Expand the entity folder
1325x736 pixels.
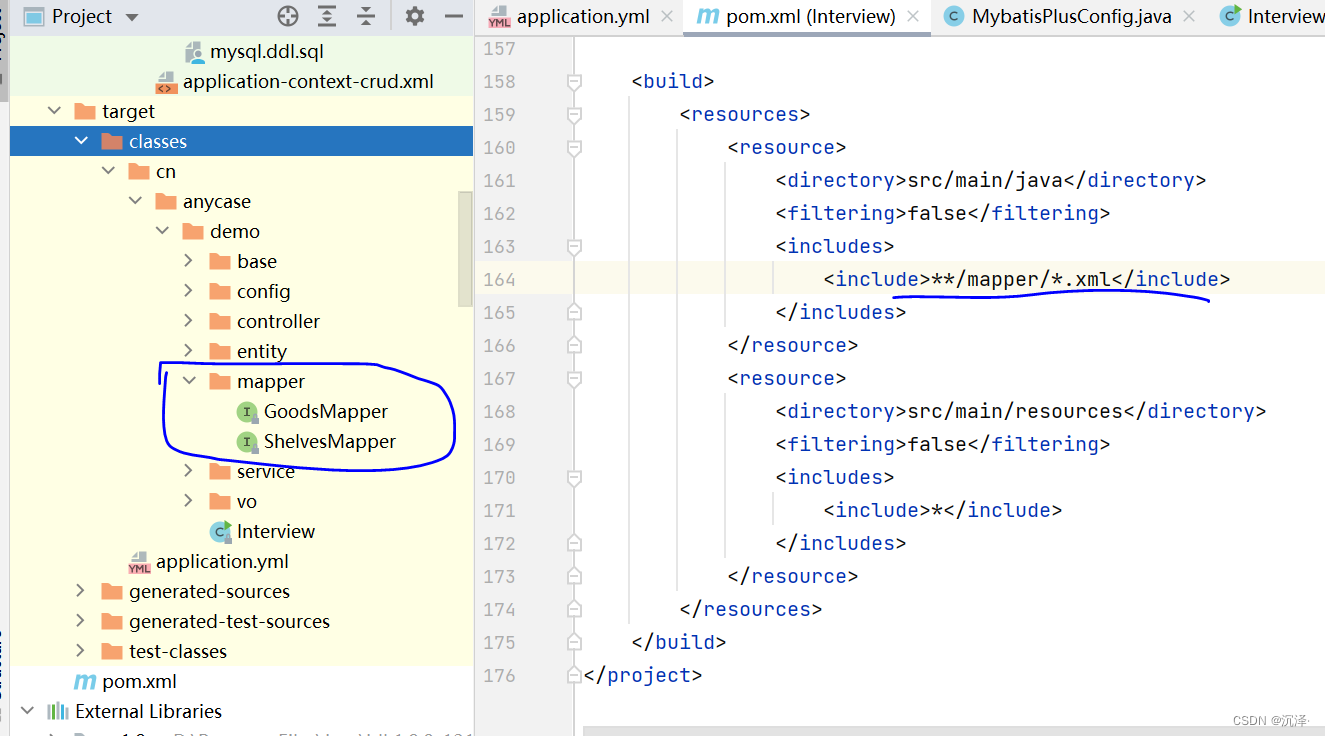click(x=189, y=351)
